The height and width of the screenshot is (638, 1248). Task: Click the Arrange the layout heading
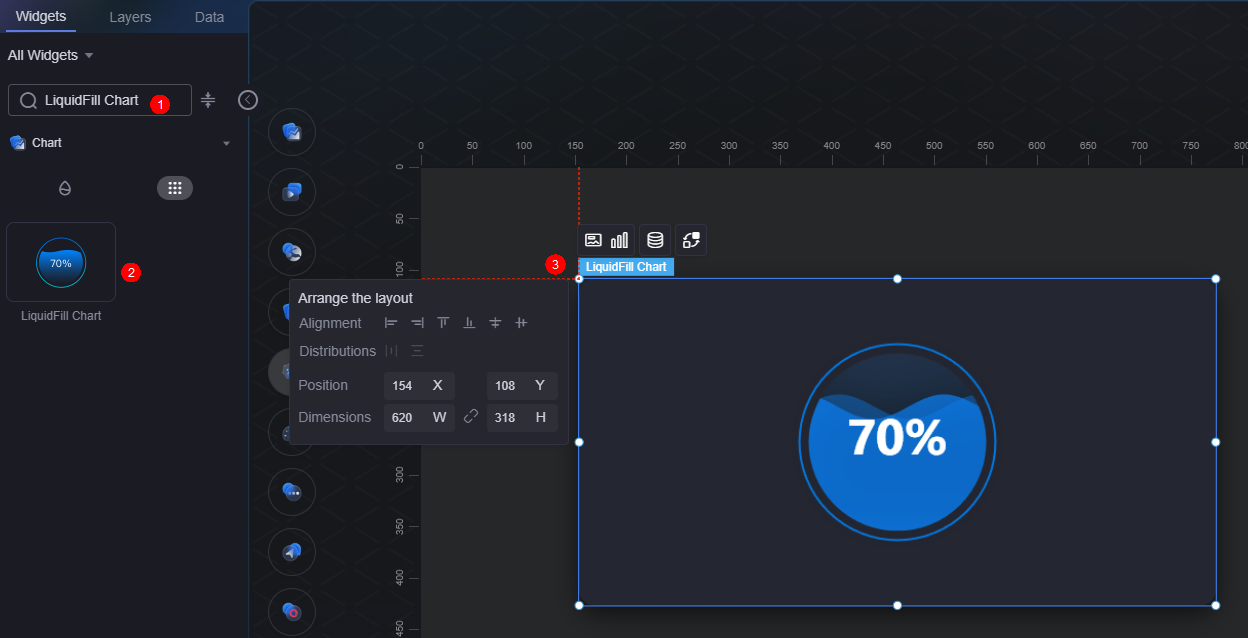tap(355, 298)
